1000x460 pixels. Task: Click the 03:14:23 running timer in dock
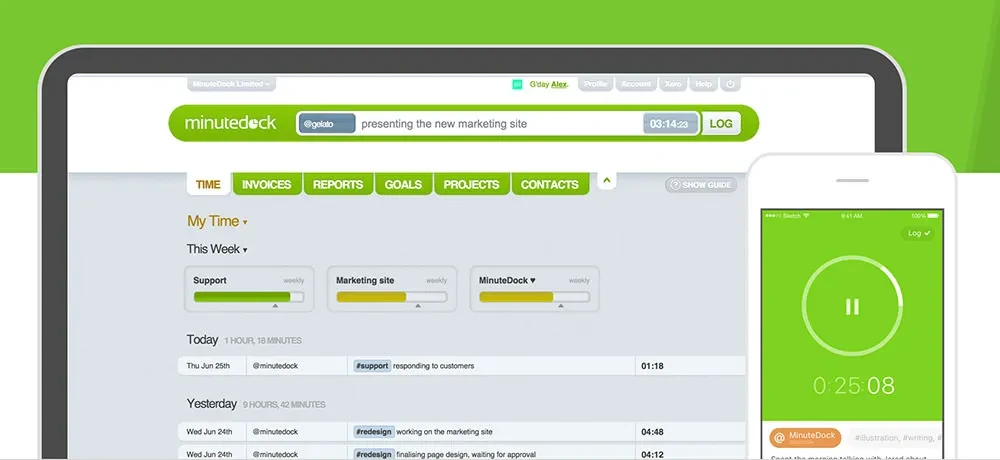point(670,124)
